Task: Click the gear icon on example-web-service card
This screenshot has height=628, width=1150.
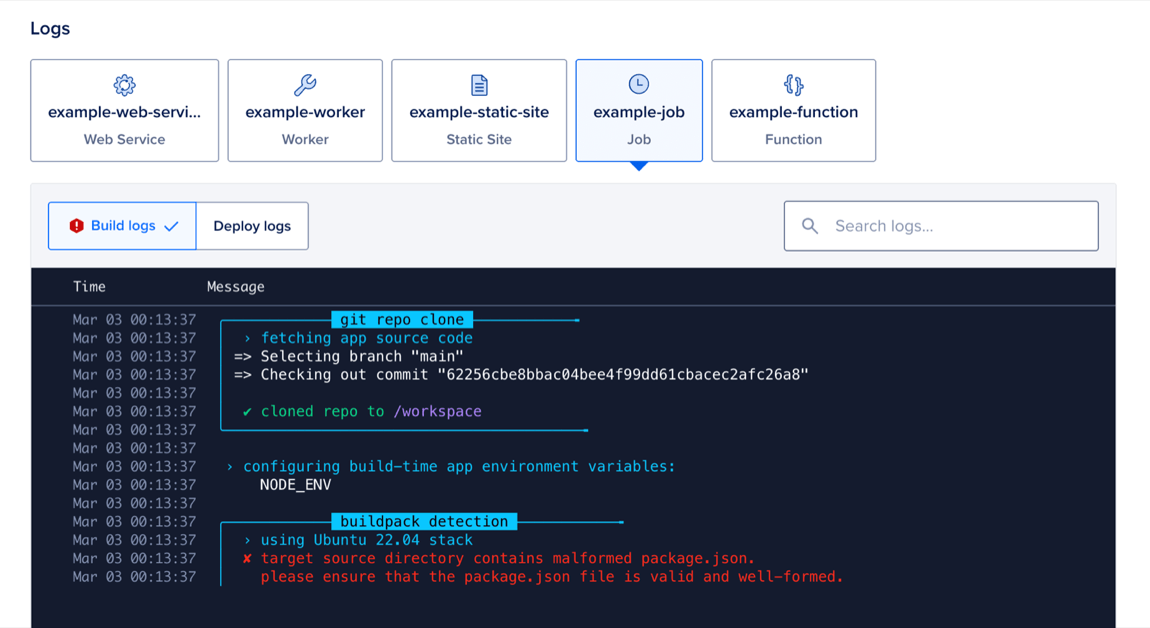Action: [124, 85]
